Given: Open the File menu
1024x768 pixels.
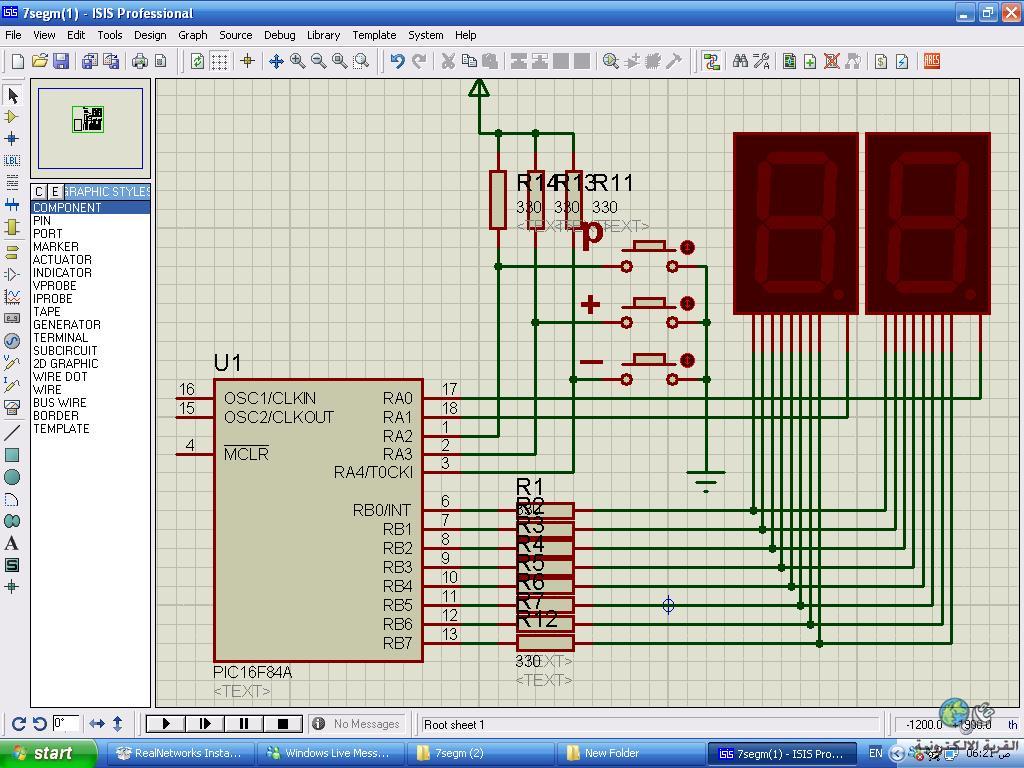Looking at the screenshot, I should pos(13,35).
